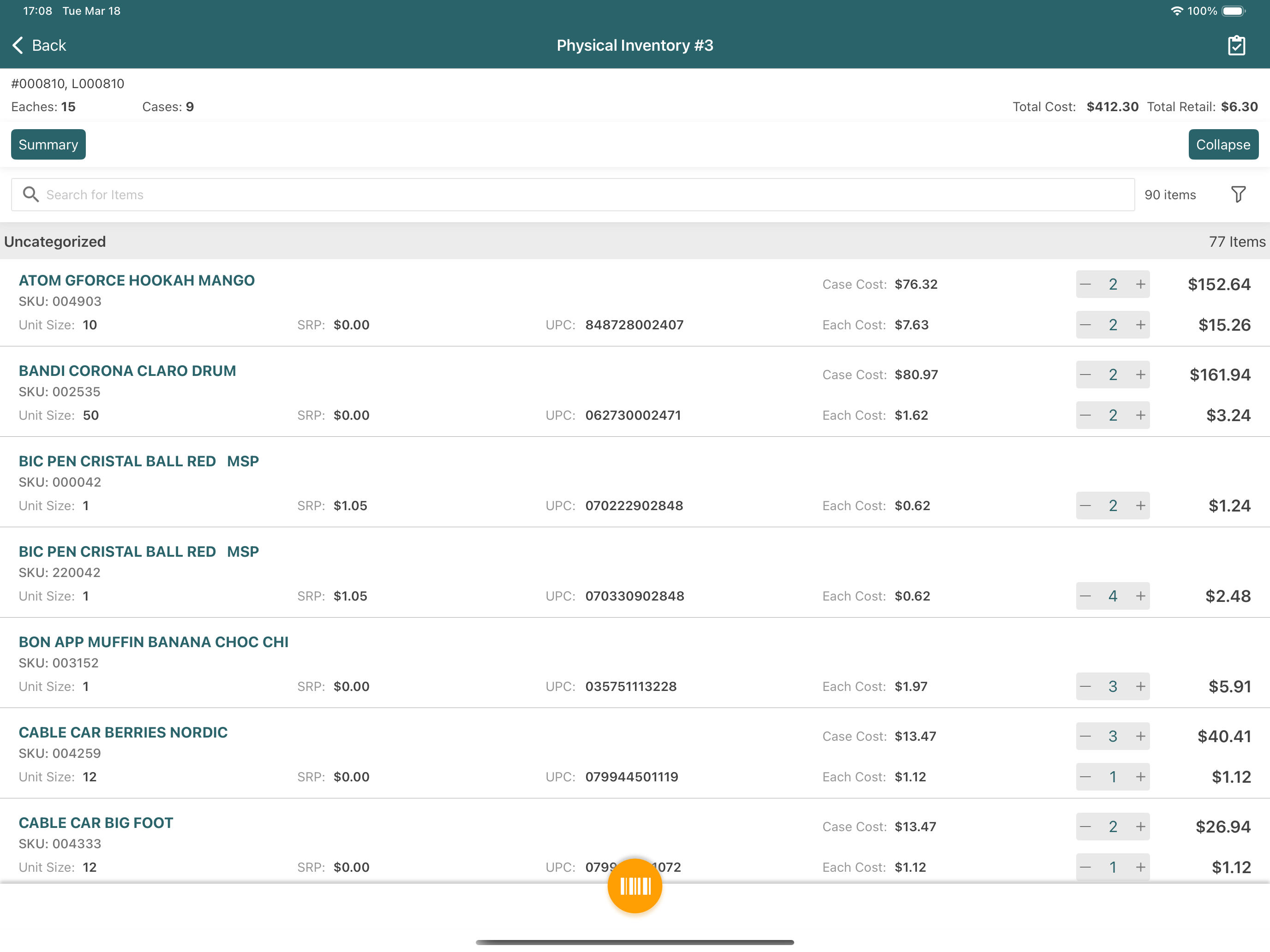The image size is (1270, 952).
Task: Tap the orange barcode scanner button
Action: 635,886
